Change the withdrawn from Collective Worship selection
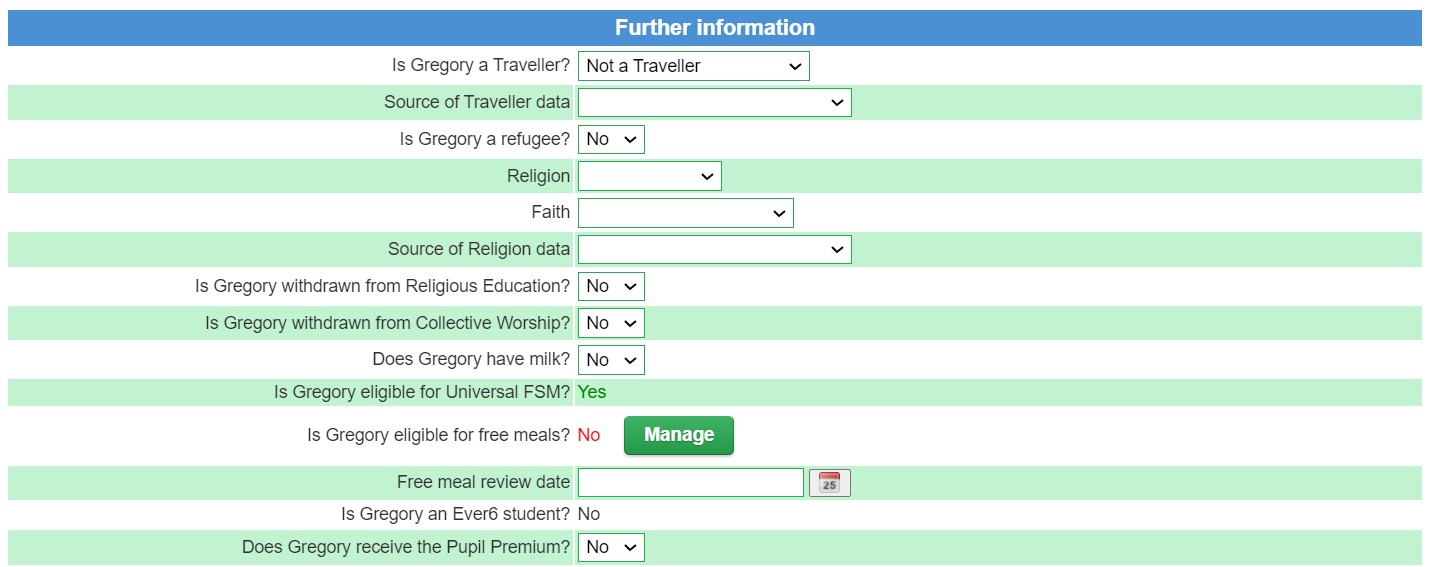 coord(611,323)
